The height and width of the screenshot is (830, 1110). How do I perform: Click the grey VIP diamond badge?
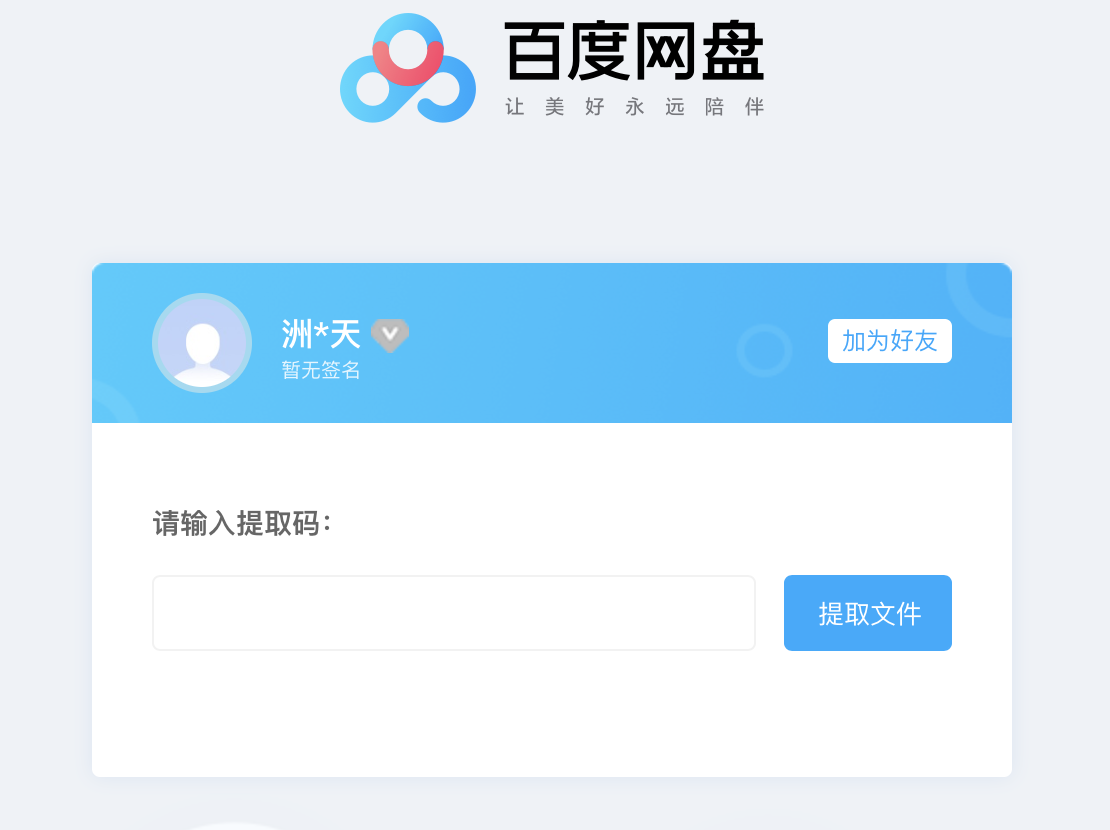390,335
